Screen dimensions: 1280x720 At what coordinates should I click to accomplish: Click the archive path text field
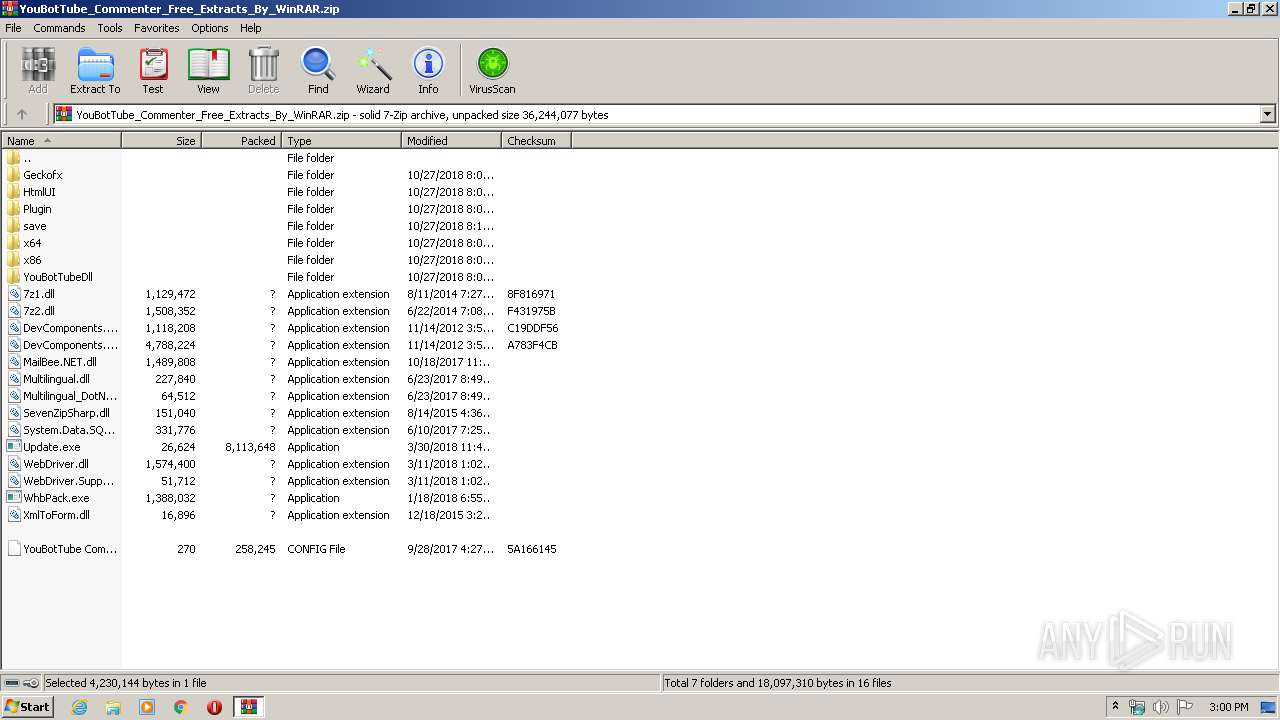(656, 114)
